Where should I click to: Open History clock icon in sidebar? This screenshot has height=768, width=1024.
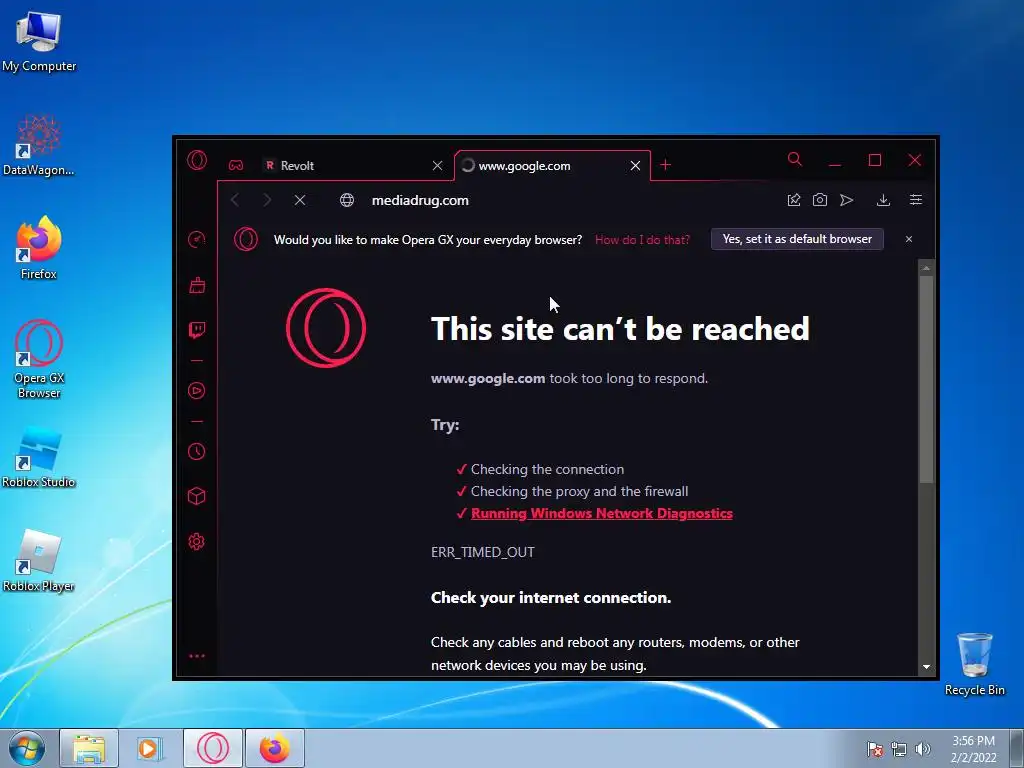(197, 451)
